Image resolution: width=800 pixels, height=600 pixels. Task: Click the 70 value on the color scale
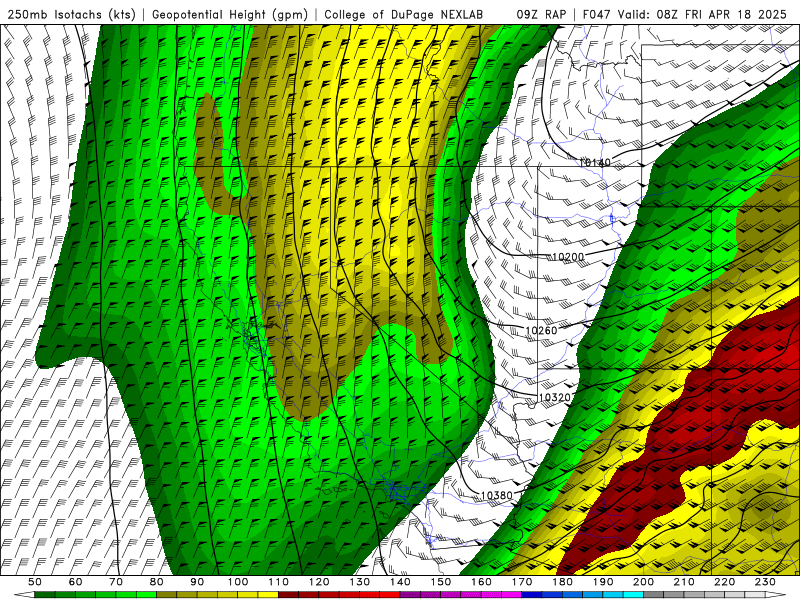tap(116, 582)
